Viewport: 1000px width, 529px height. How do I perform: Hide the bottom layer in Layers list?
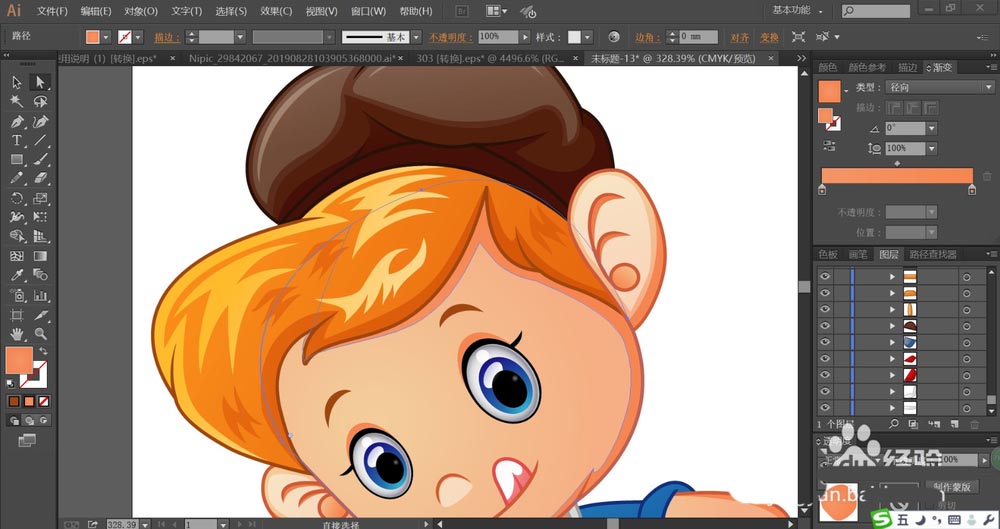(x=825, y=408)
